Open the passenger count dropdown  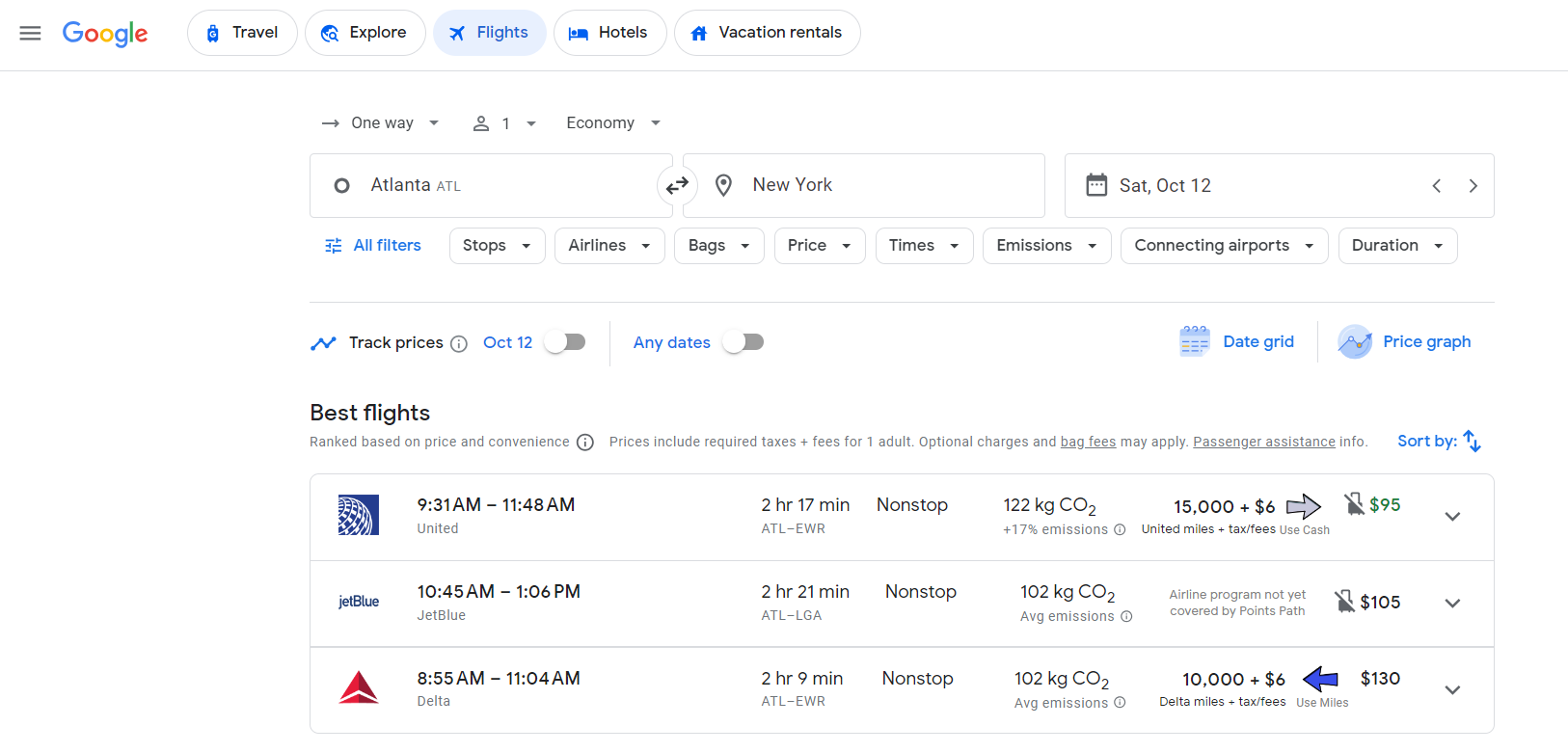click(504, 123)
